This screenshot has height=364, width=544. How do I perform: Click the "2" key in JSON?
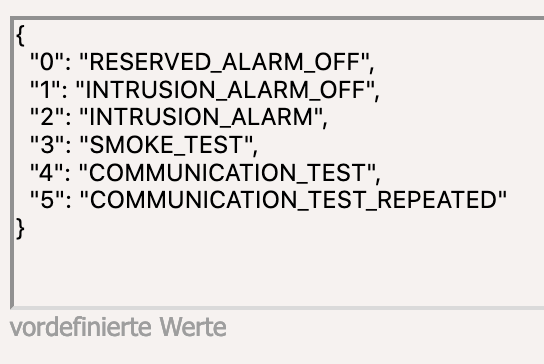click(47, 117)
